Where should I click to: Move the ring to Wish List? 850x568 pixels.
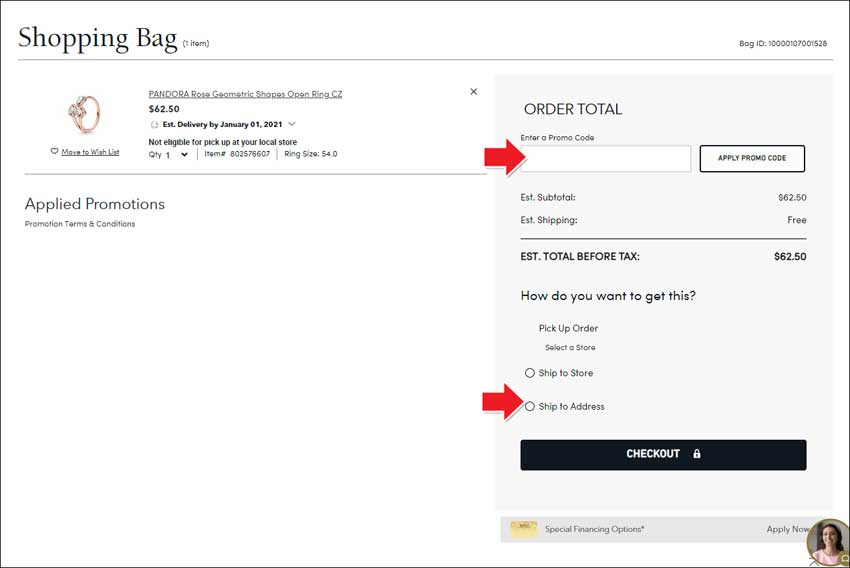90,152
